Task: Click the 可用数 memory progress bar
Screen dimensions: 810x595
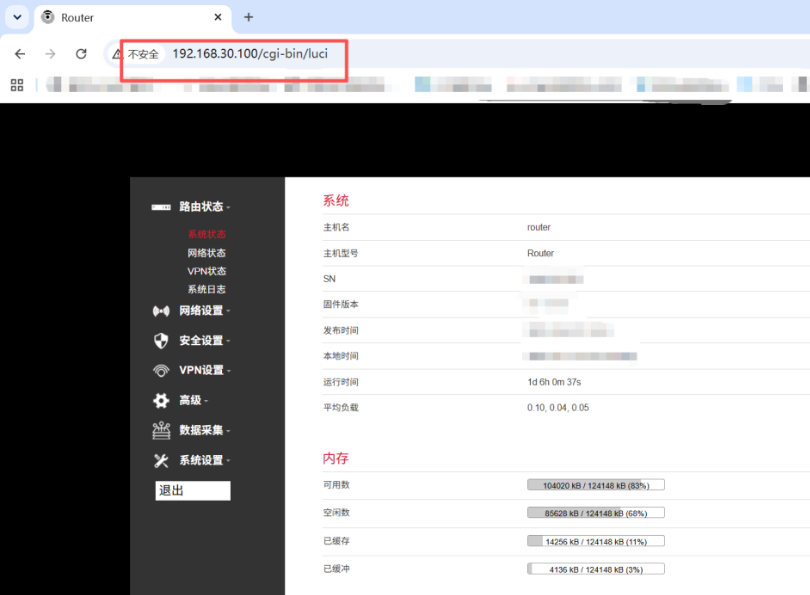Action: (x=596, y=485)
